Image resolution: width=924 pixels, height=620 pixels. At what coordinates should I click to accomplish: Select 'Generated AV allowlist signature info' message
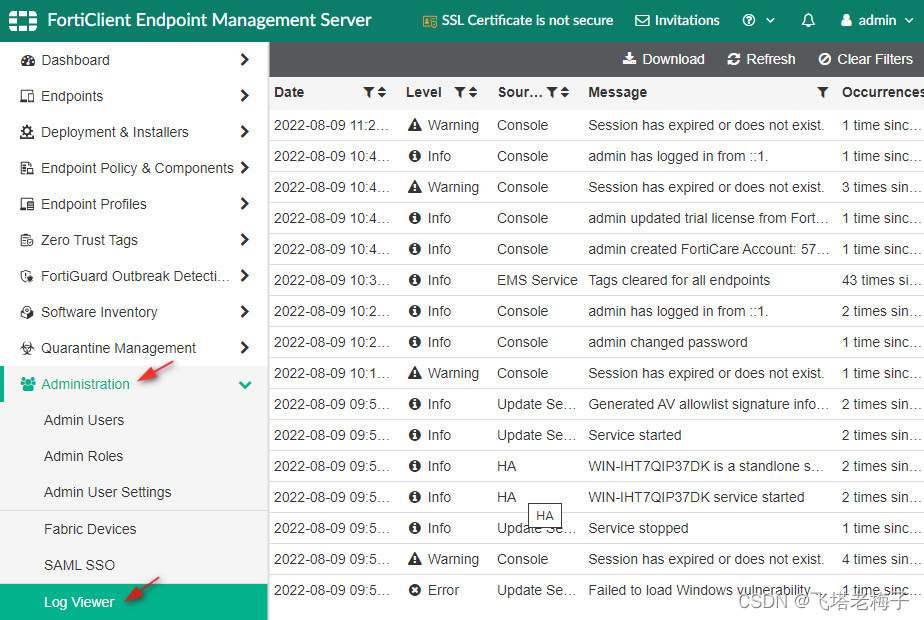pos(708,404)
